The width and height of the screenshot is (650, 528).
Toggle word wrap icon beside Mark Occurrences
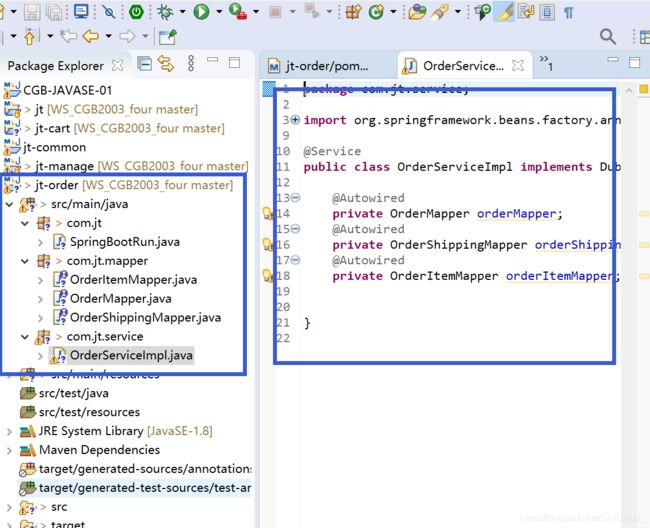526,12
